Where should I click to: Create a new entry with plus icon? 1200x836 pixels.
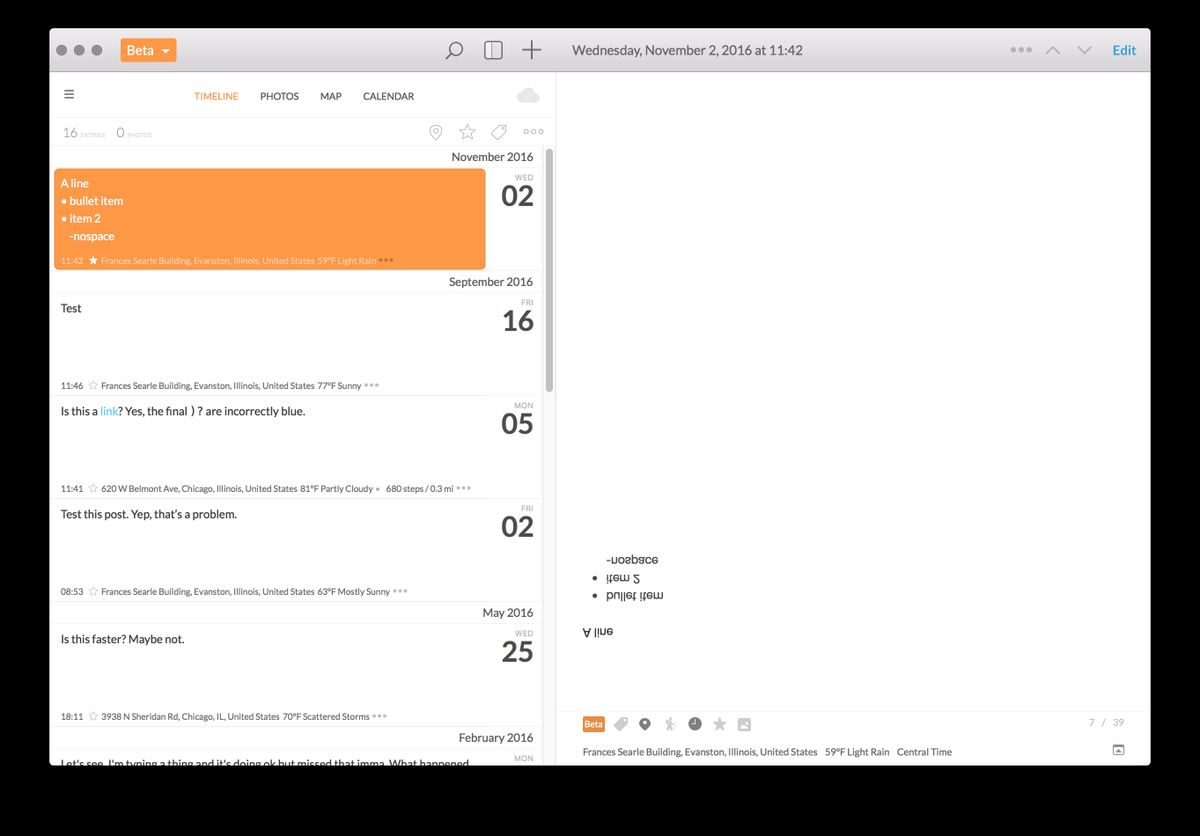532,50
